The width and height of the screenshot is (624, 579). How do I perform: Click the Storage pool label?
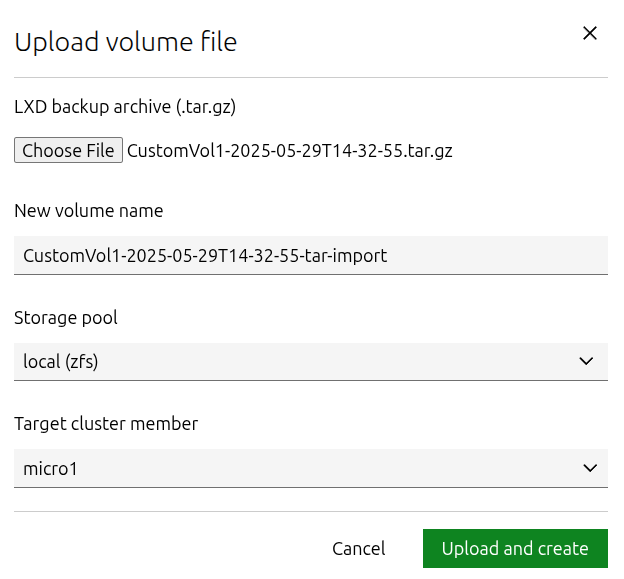coord(66,318)
